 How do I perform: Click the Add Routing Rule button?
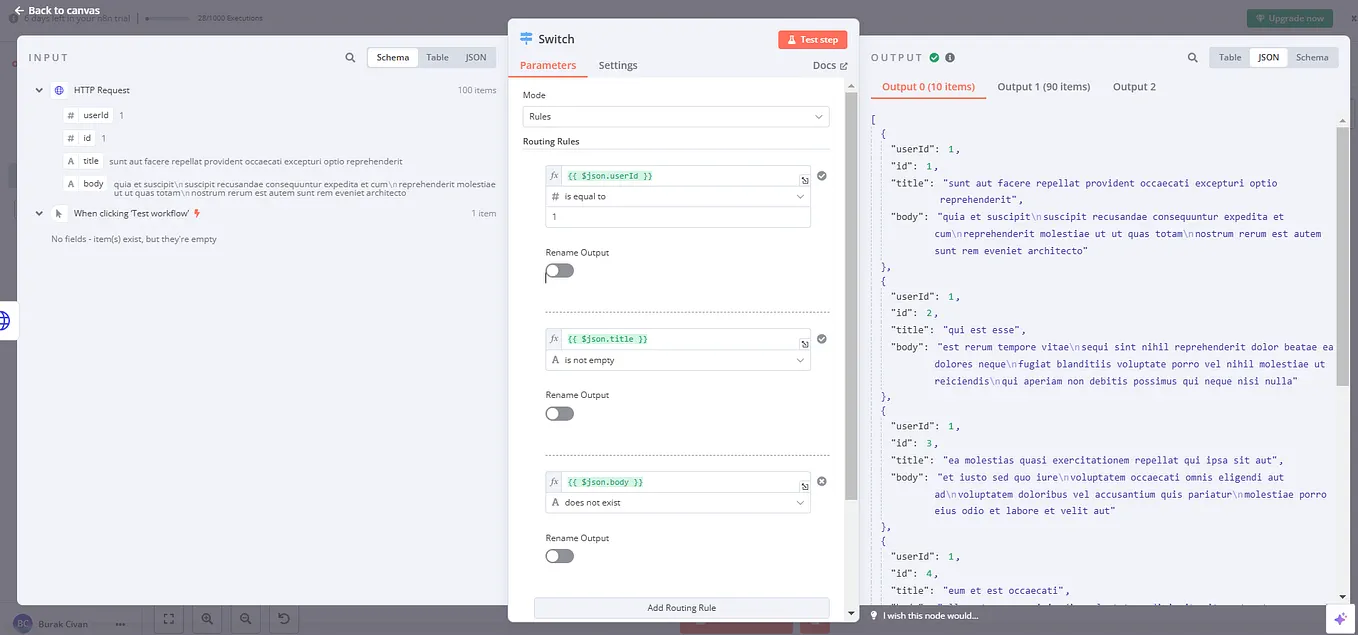(x=682, y=608)
